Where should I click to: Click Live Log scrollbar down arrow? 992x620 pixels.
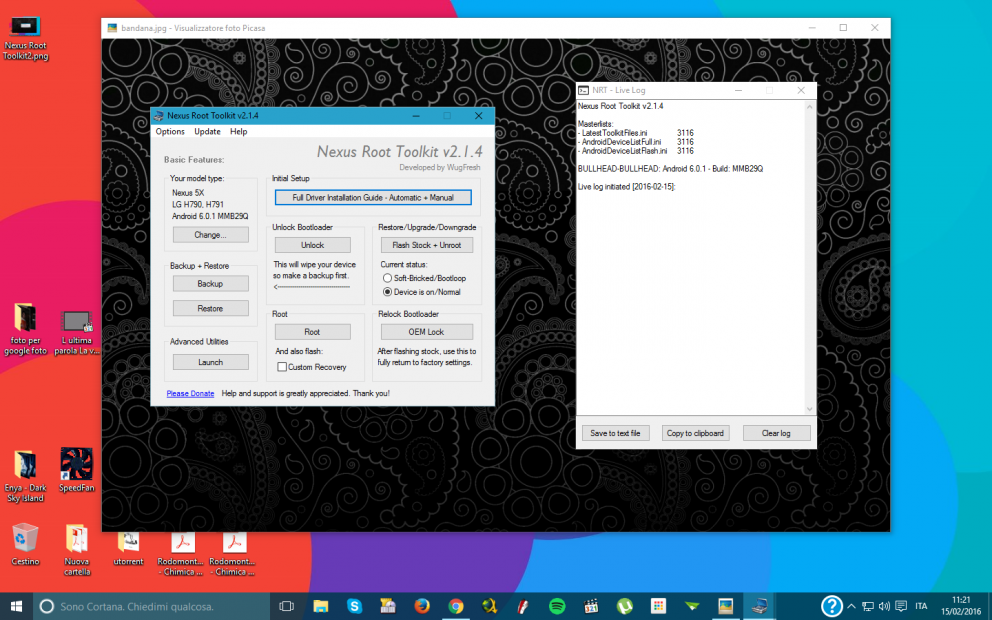click(809, 409)
